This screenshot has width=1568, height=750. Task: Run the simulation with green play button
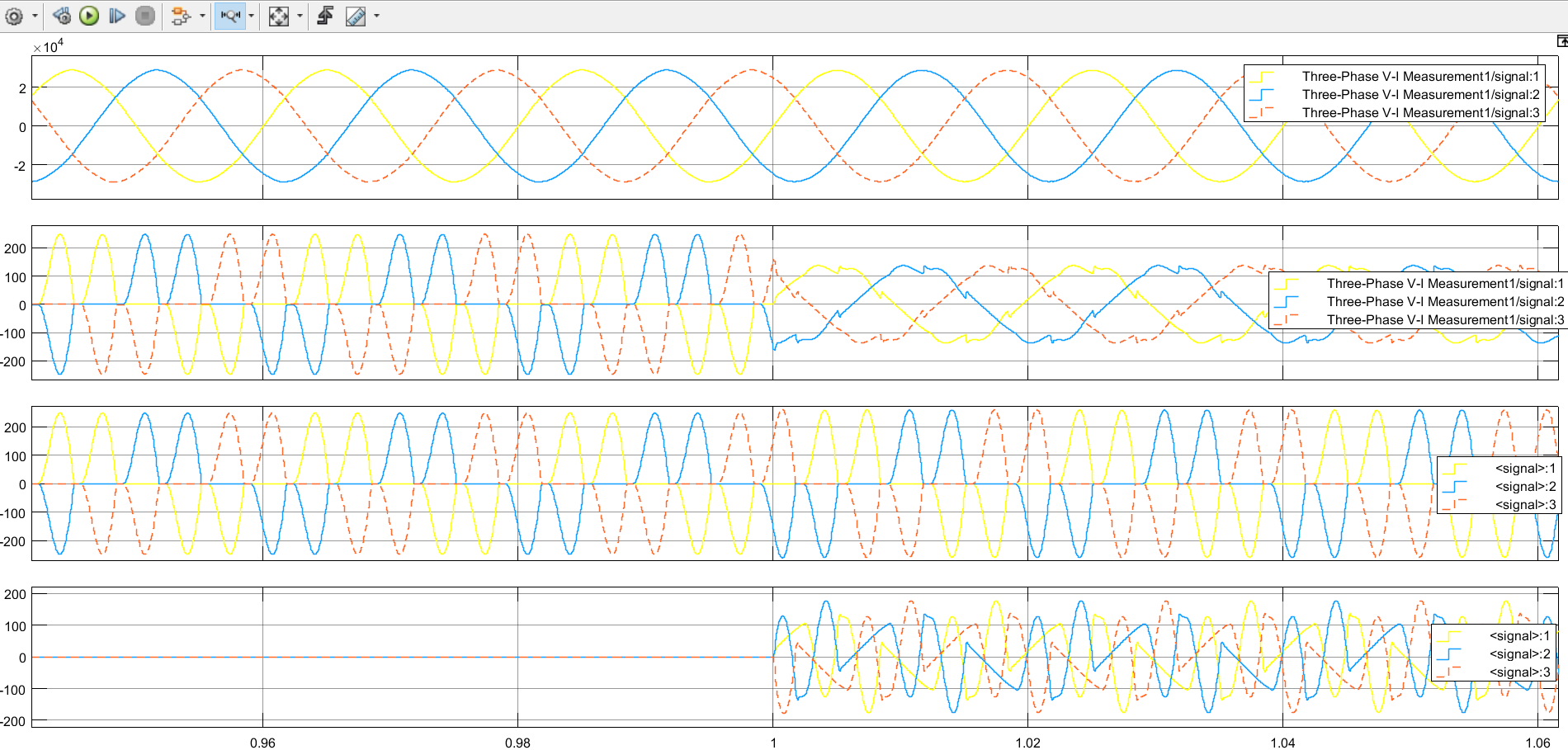pos(89,16)
